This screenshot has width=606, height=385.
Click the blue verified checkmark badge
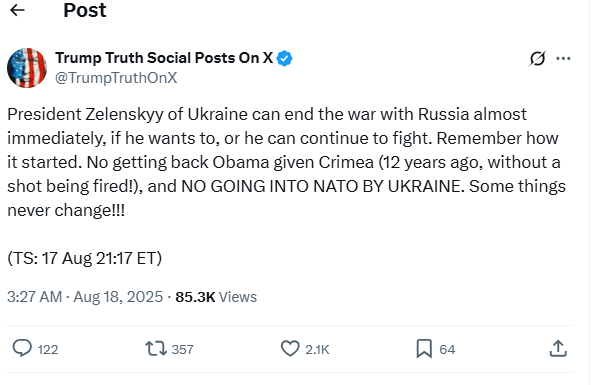tap(284, 58)
